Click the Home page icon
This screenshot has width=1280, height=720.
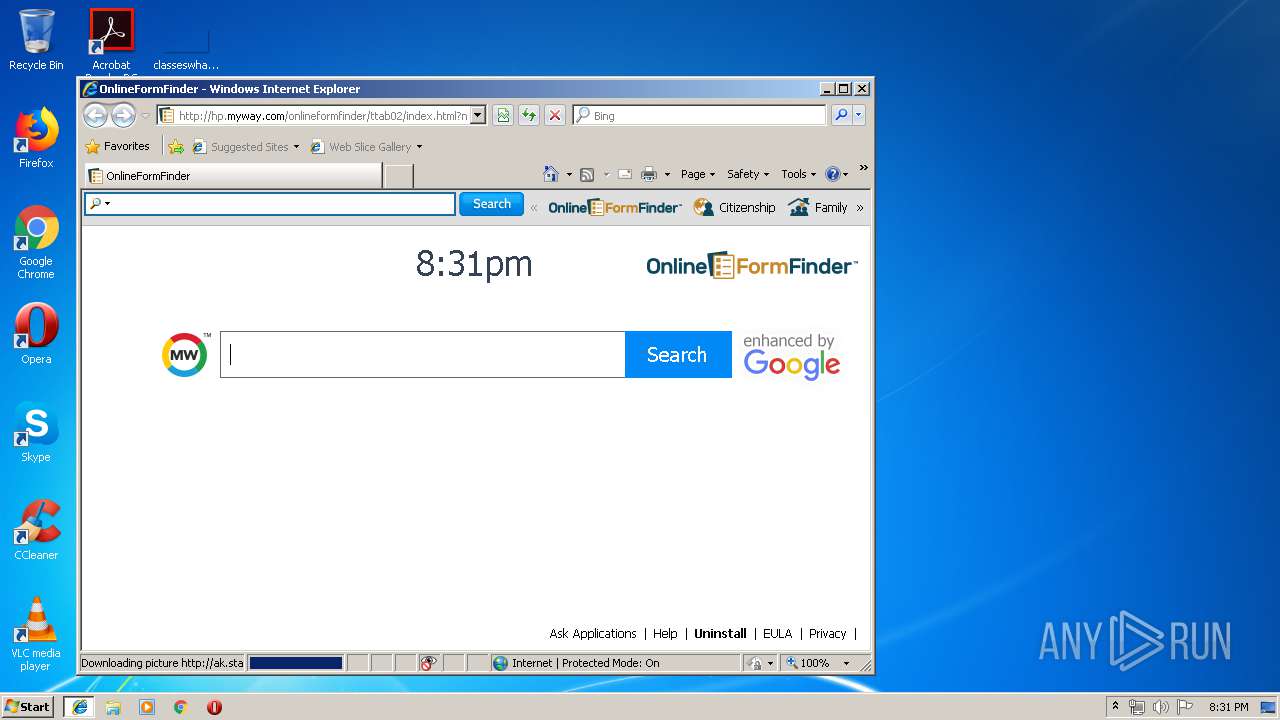coord(550,174)
